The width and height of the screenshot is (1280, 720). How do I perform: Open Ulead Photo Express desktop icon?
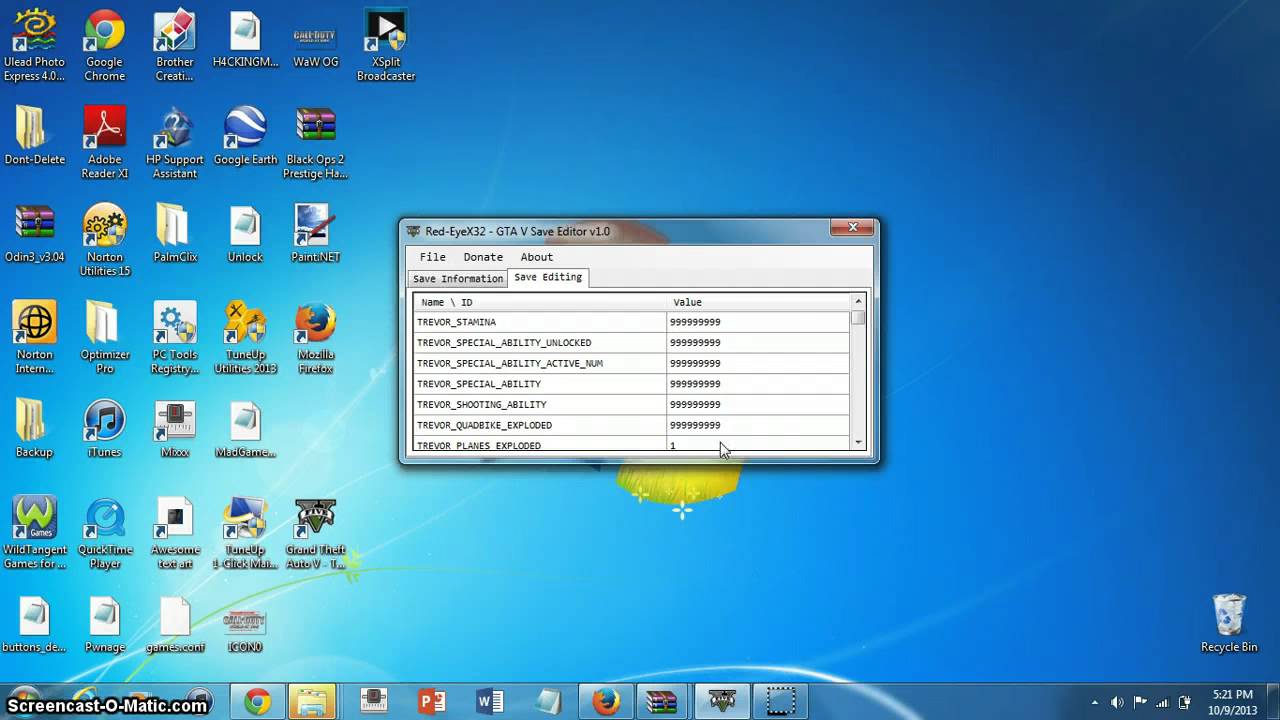point(35,45)
